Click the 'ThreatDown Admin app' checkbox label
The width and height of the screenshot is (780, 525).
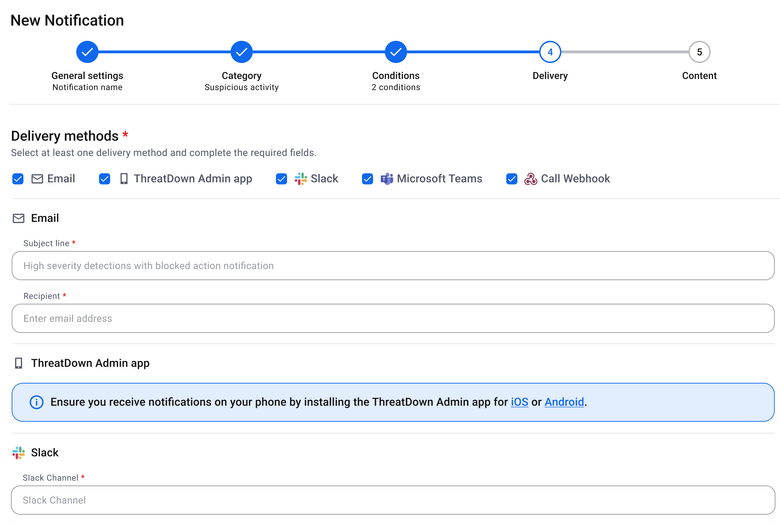(x=193, y=179)
